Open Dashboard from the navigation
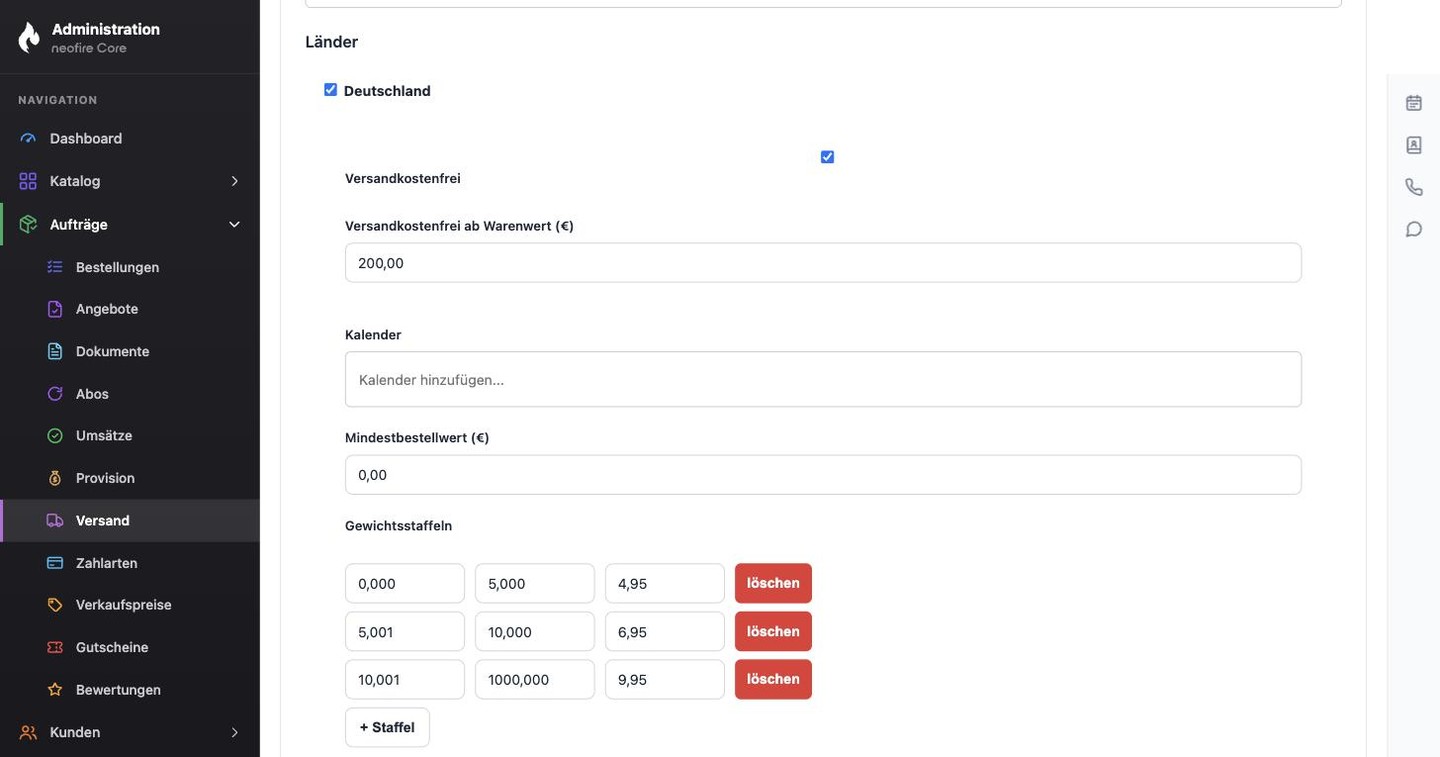The width and height of the screenshot is (1440, 757). [x=130, y=139]
